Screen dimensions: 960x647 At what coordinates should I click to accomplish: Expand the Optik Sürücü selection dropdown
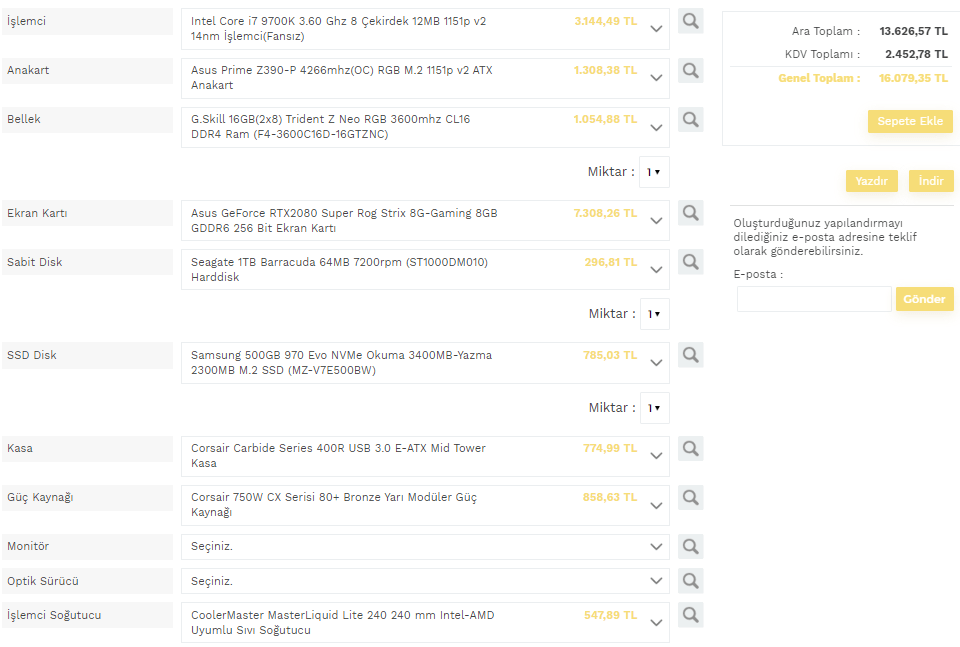(x=425, y=581)
